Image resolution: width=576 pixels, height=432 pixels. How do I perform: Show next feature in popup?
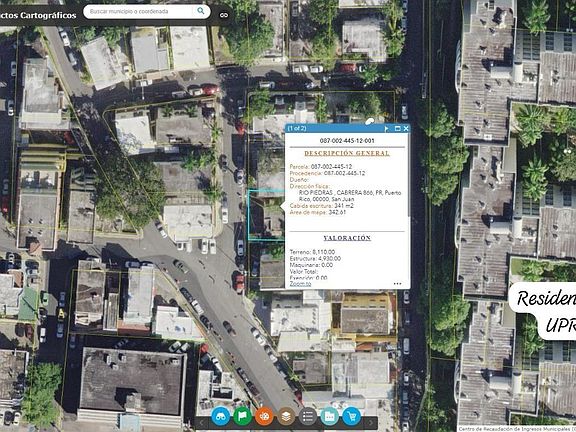point(386,129)
